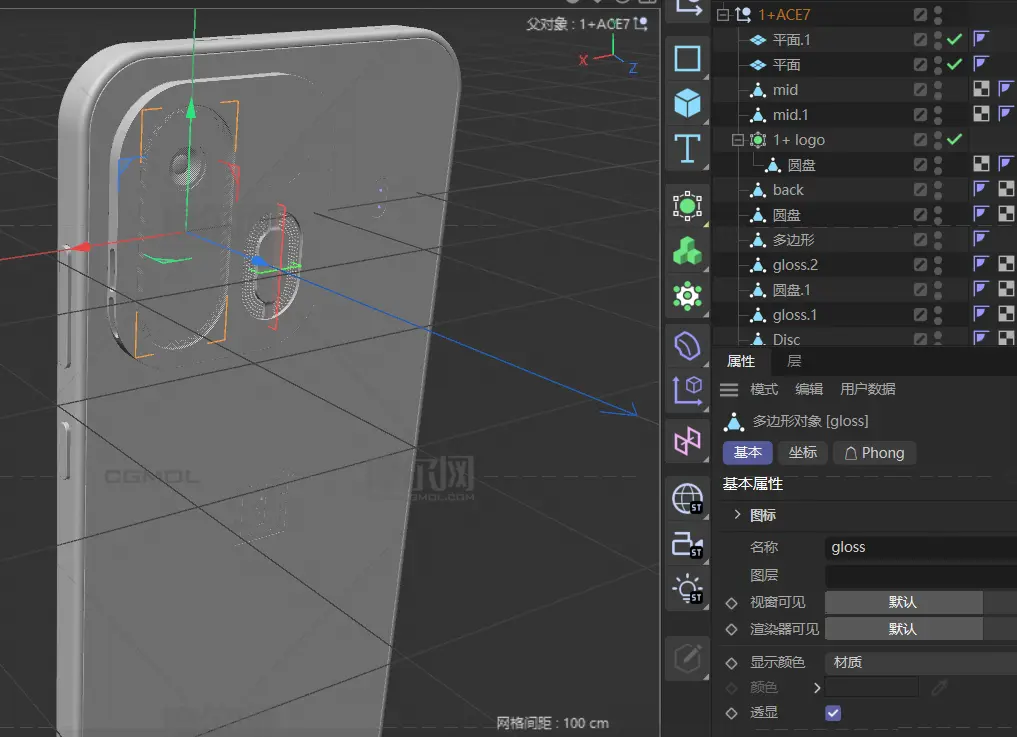
Task: Click keyframe diamond beside 透显
Action: click(x=732, y=714)
